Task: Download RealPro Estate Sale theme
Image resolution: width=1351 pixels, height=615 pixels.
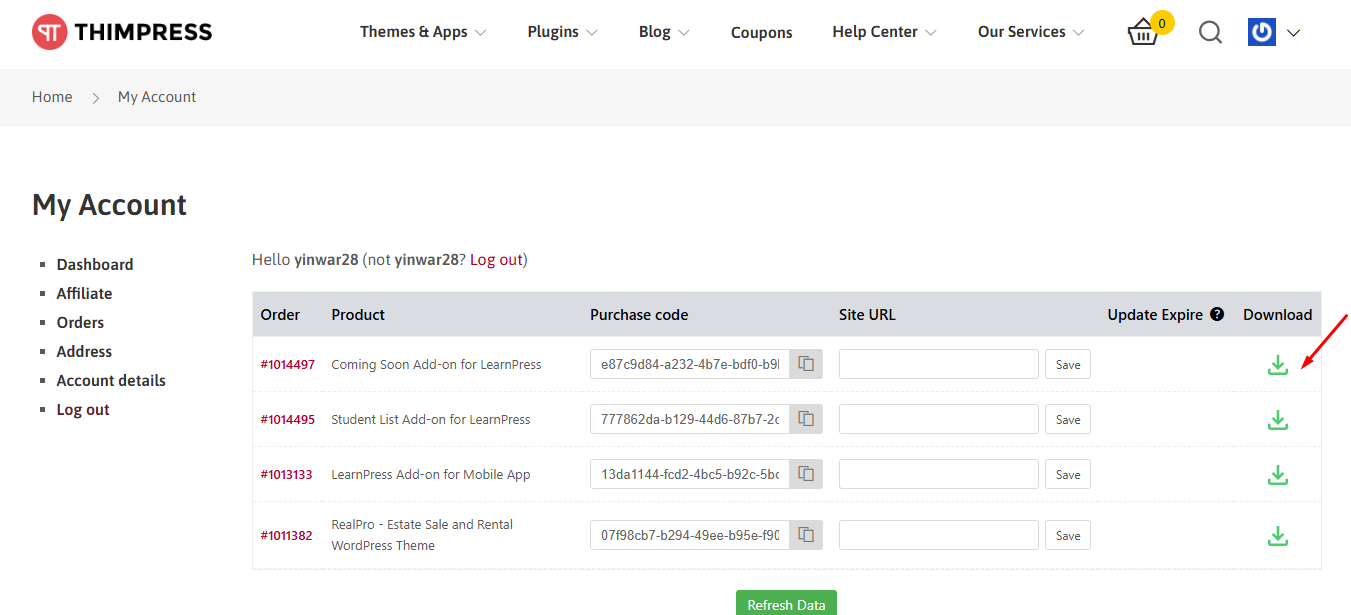Action: coord(1277,536)
